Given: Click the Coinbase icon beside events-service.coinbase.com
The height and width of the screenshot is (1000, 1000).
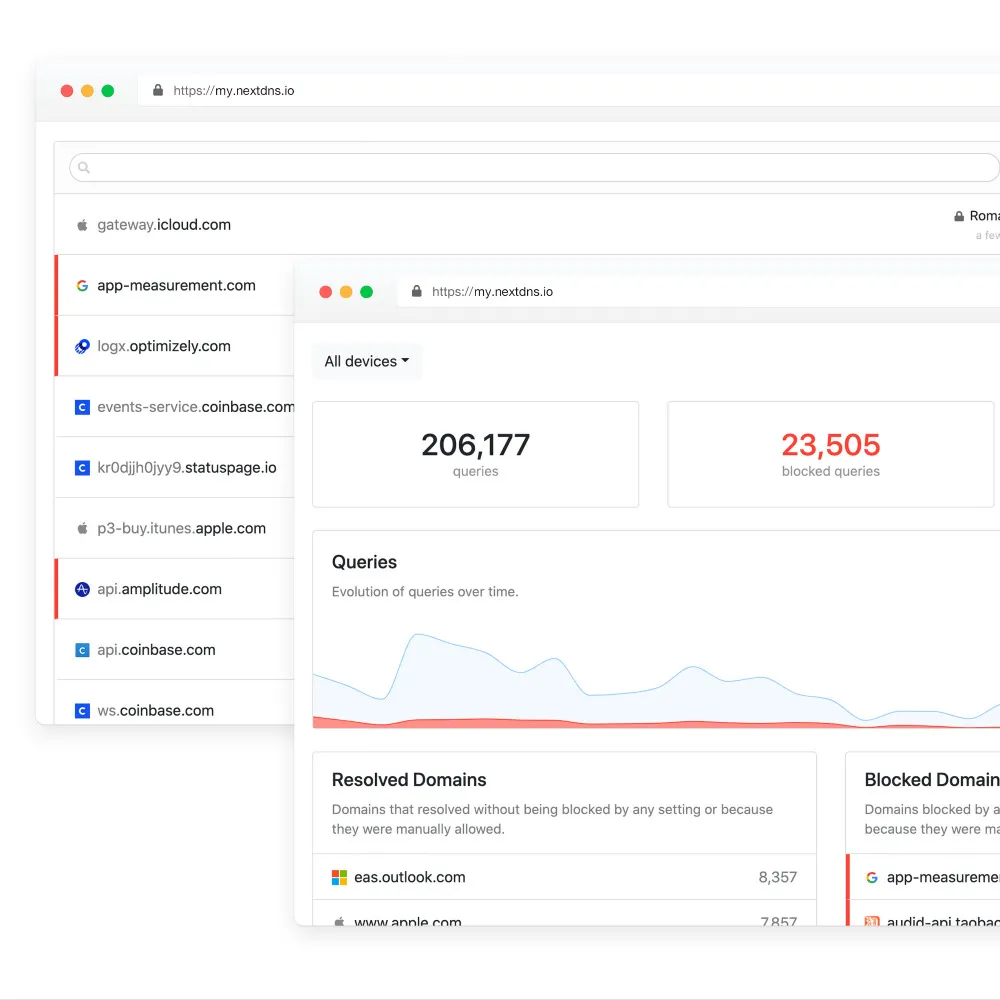Looking at the screenshot, I should (82, 407).
